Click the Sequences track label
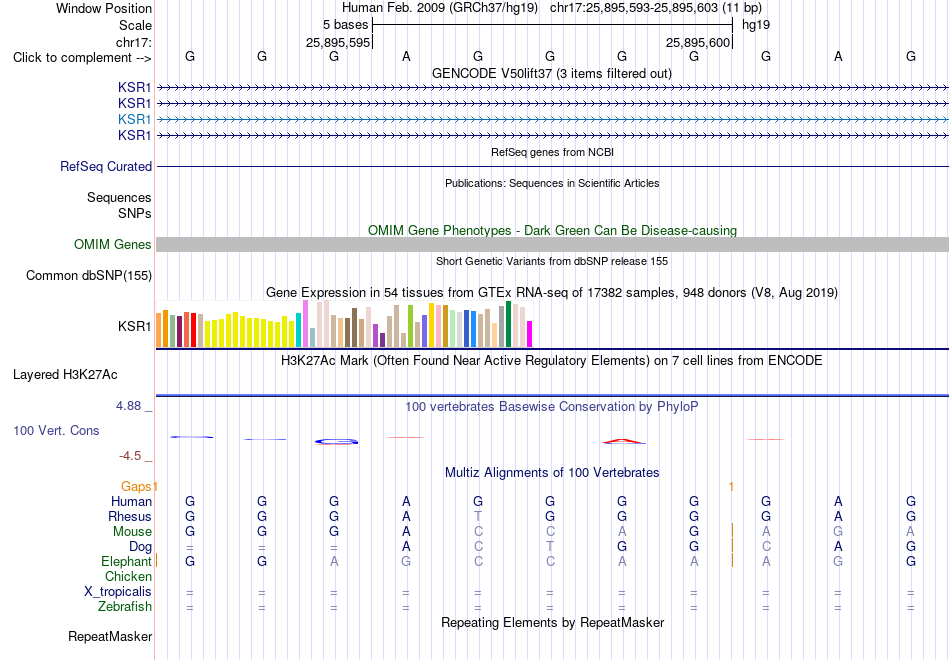The height and width of the screenshot is (660, 950). click(119, 198)
